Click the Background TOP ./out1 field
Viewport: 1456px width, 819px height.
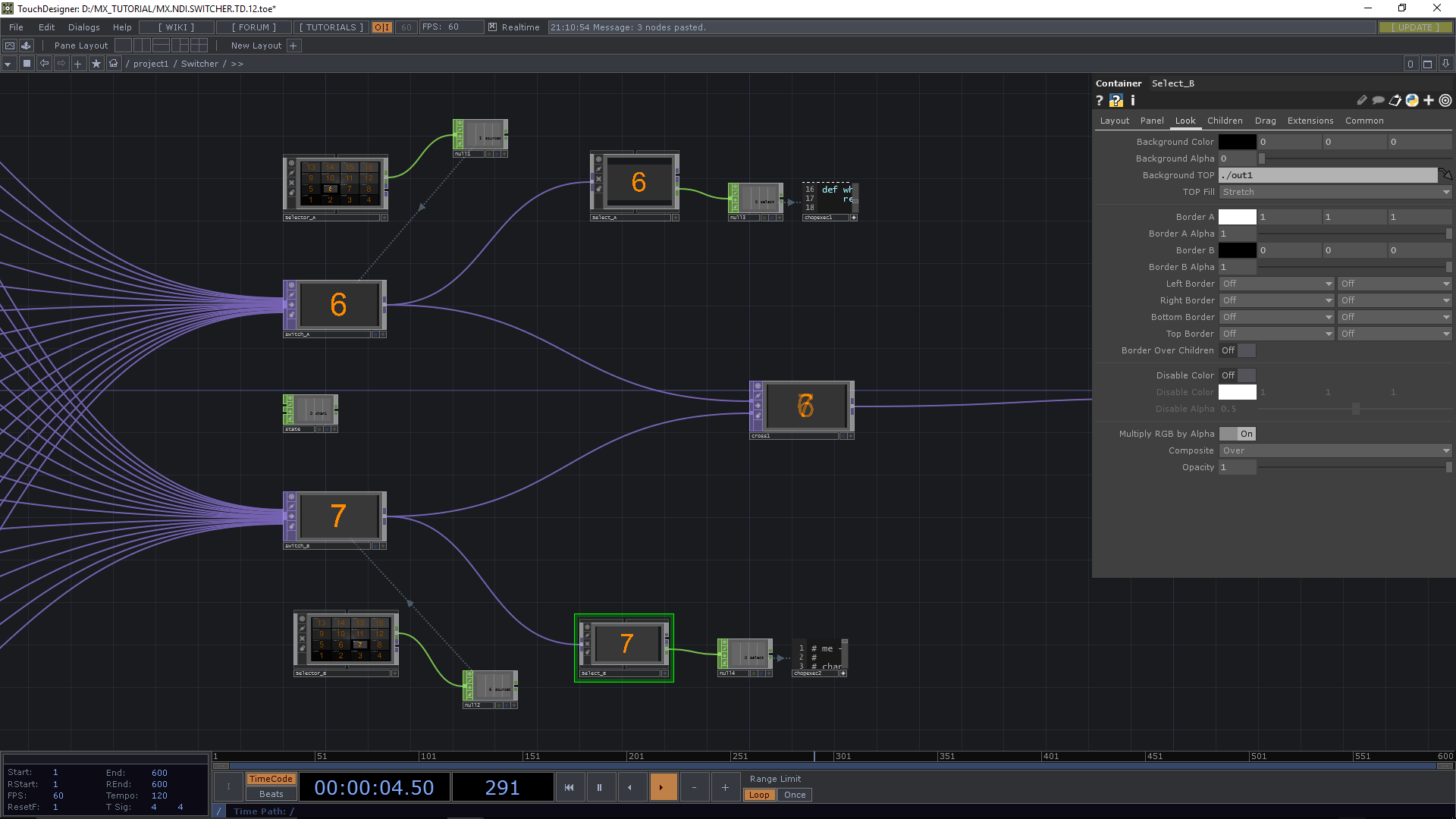(x=1328, y=175)
